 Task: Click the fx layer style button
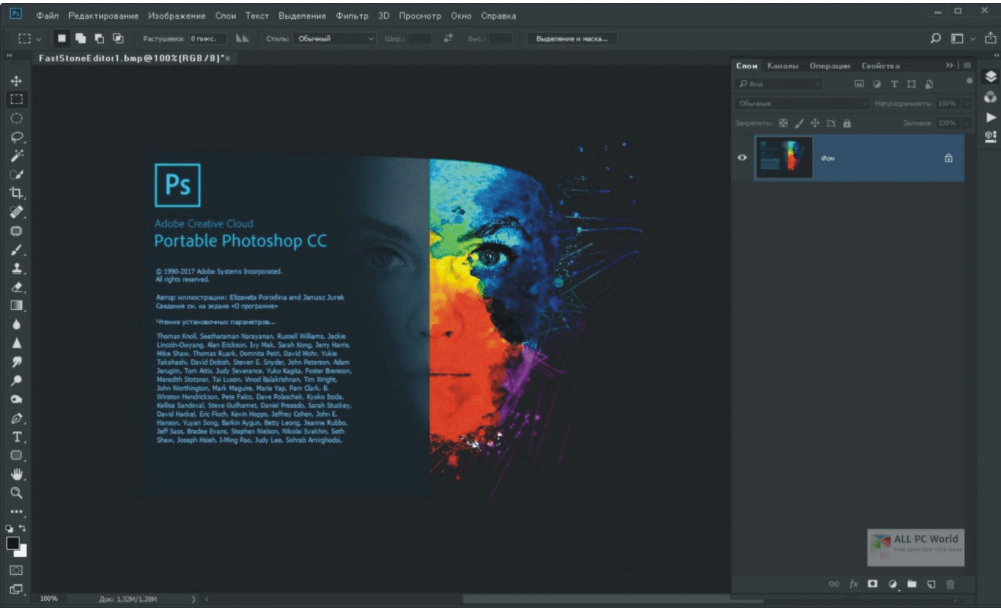[x=853, y=584]
